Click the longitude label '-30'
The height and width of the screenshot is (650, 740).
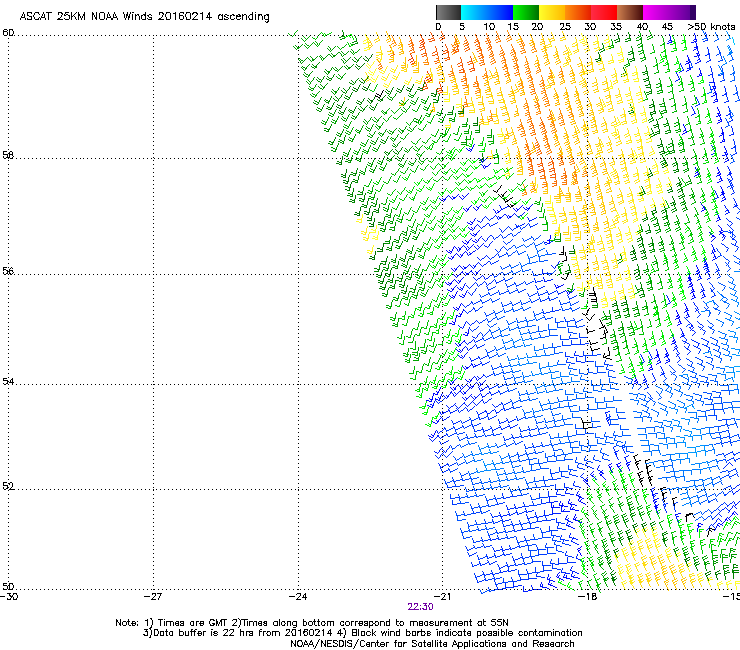[x=8, y=597]
